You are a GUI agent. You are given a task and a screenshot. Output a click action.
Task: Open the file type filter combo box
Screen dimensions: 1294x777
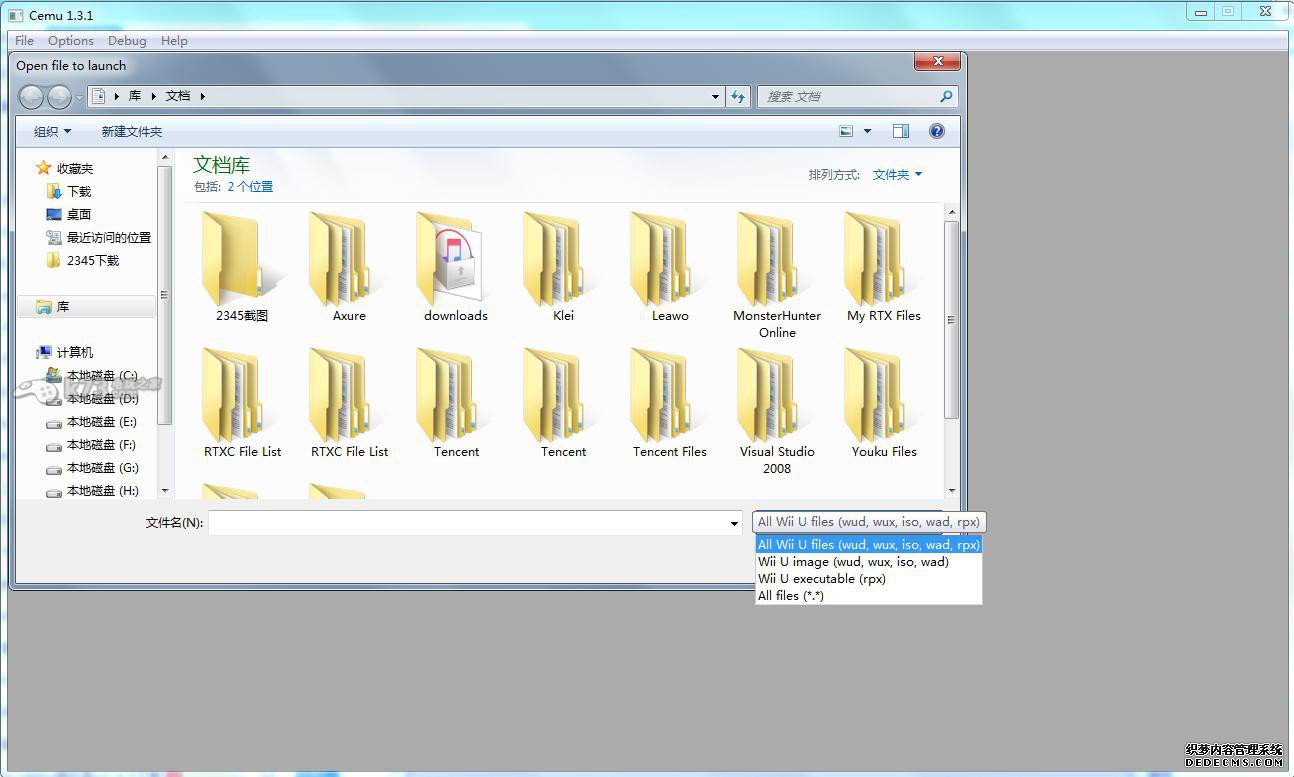(869, 522)
